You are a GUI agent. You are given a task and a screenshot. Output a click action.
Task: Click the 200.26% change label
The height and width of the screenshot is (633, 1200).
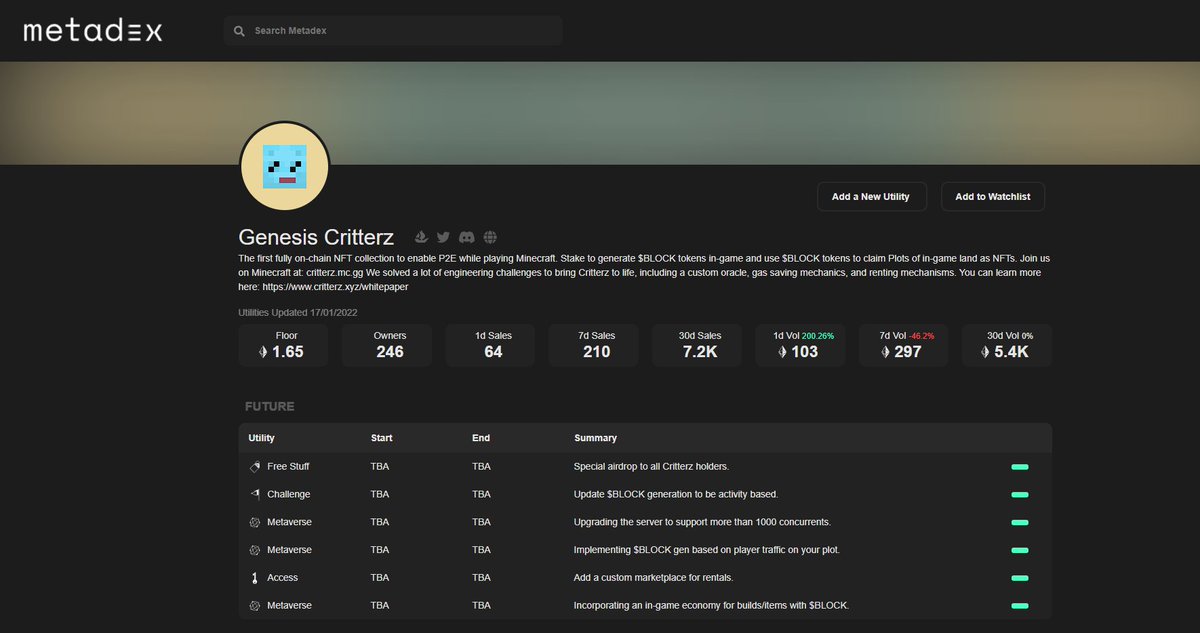818,336
